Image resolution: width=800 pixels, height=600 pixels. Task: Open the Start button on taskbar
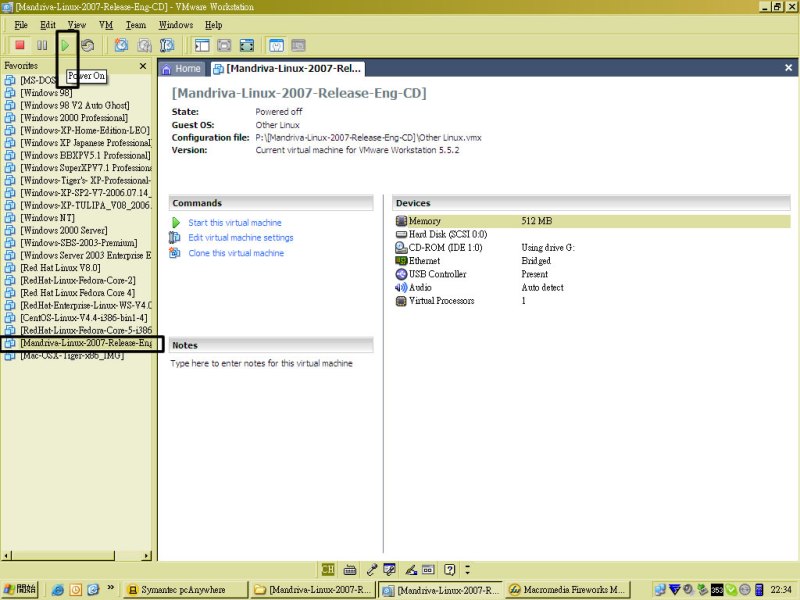pyautogui.click(x=20, y=589)
